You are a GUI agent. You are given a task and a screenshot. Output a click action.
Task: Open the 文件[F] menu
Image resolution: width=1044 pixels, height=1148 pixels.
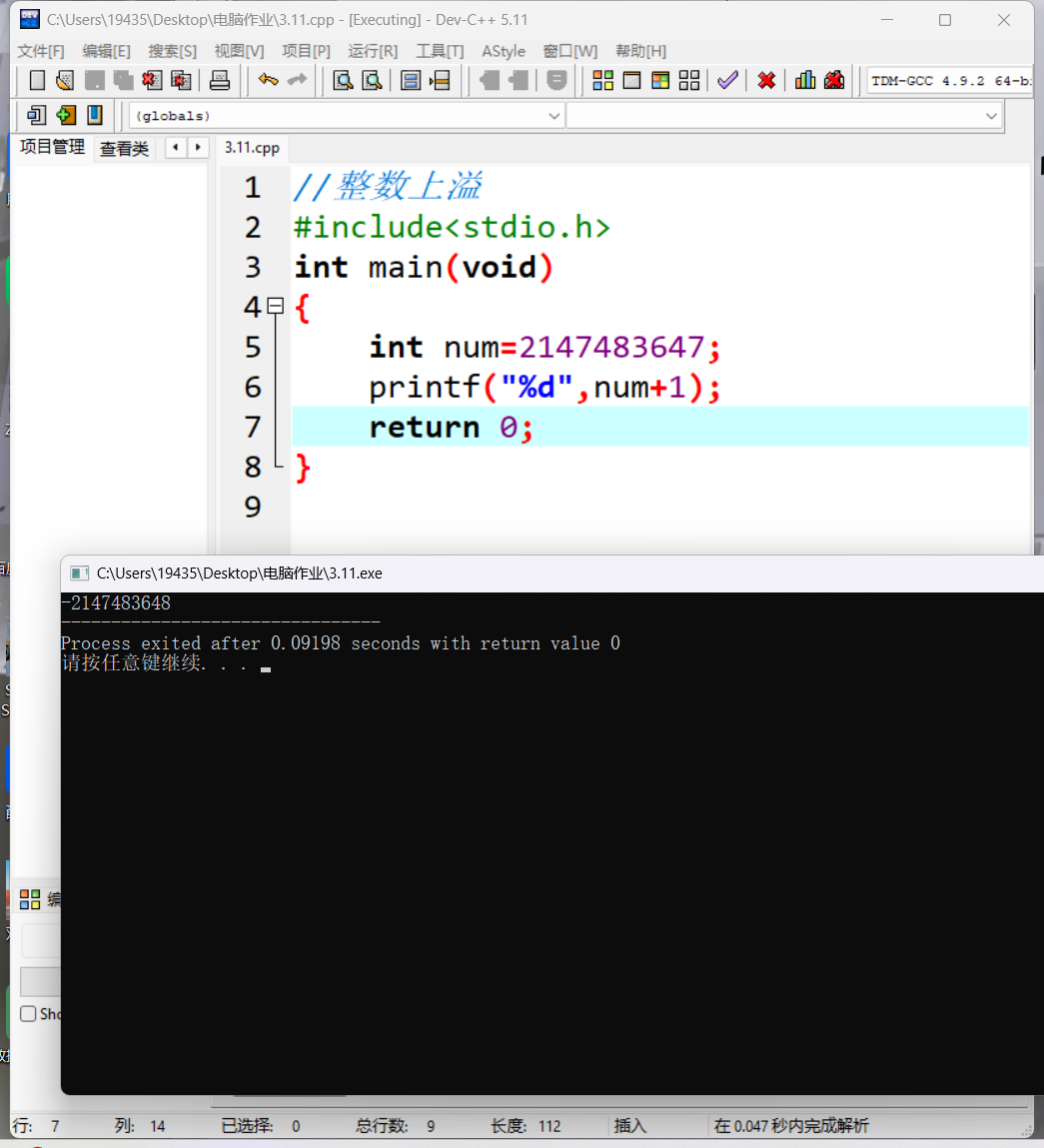tap(41, 51)
